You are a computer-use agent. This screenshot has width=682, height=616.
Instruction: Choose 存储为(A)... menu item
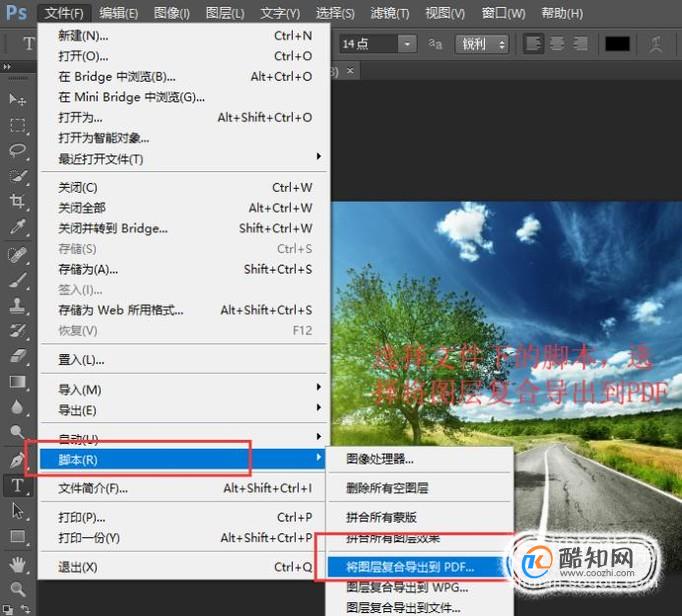point(184,269)
